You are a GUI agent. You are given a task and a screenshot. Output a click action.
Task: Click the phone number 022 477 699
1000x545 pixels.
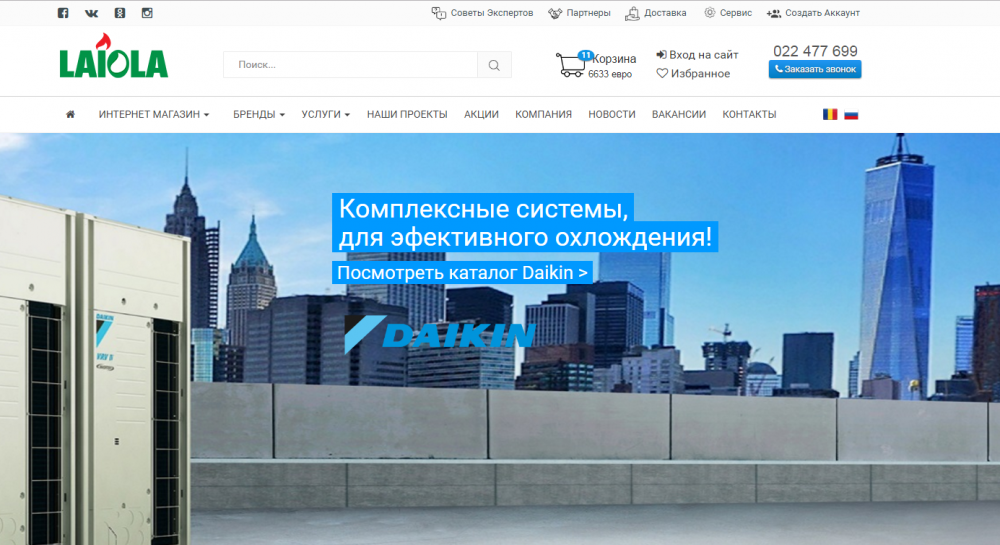tap(815, 51)
